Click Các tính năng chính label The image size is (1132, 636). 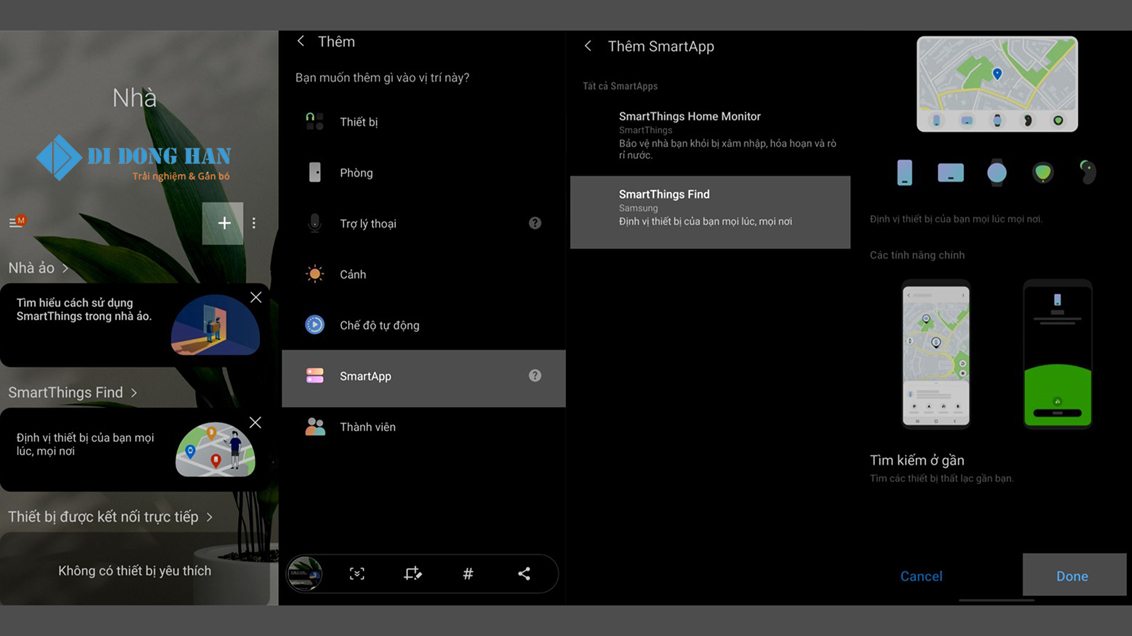click(x=917, y=255)
